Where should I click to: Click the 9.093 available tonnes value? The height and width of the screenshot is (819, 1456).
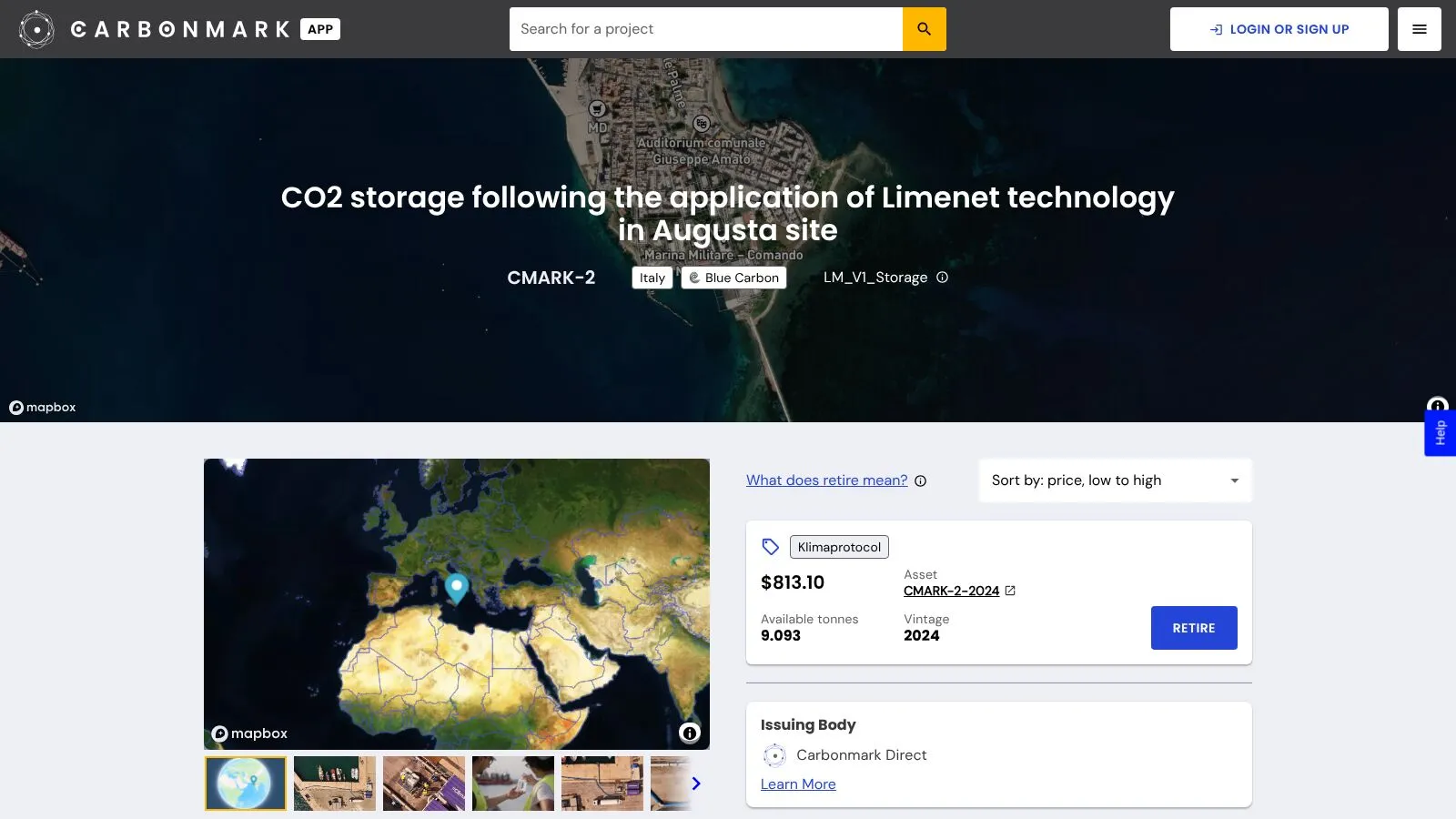[x=781, y=636]
